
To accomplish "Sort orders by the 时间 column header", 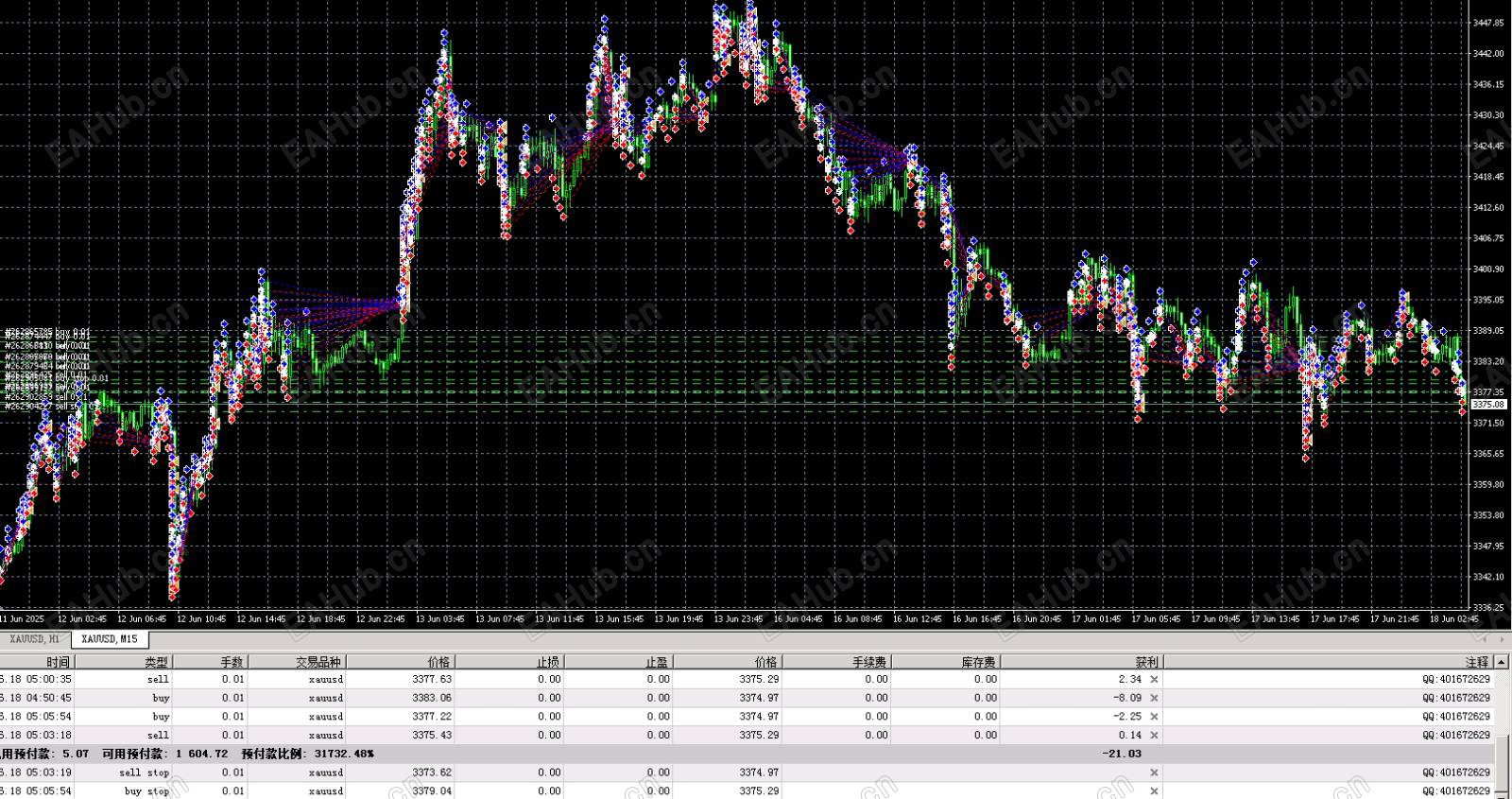I will (36, 662).
